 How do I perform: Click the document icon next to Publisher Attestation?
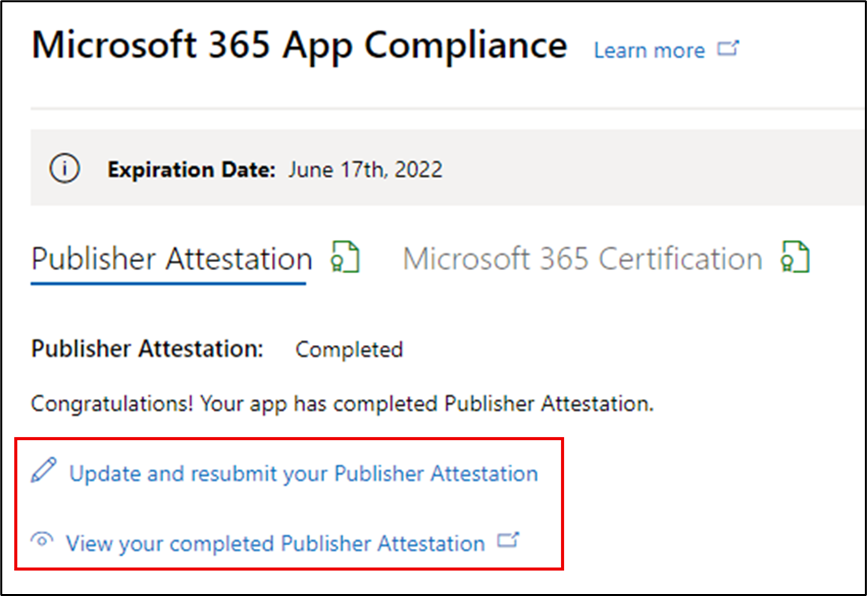(344, 257)
